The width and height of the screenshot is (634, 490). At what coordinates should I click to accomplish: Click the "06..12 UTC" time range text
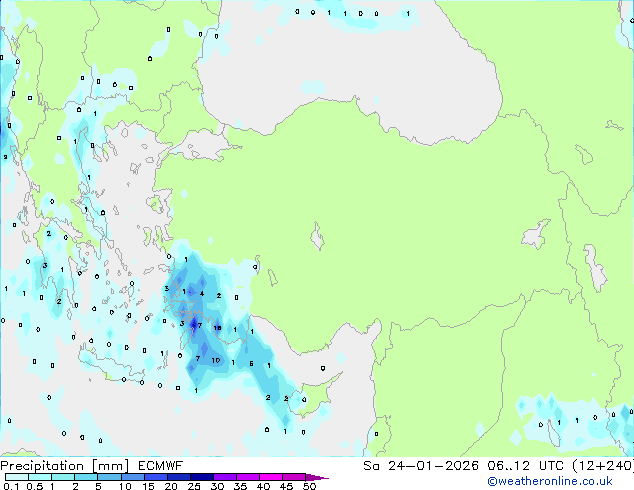526,466
